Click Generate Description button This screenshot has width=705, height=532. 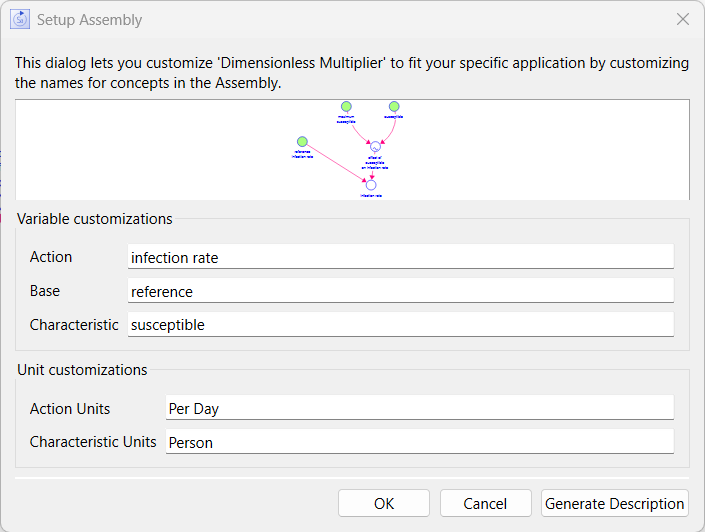coord(615,503)
